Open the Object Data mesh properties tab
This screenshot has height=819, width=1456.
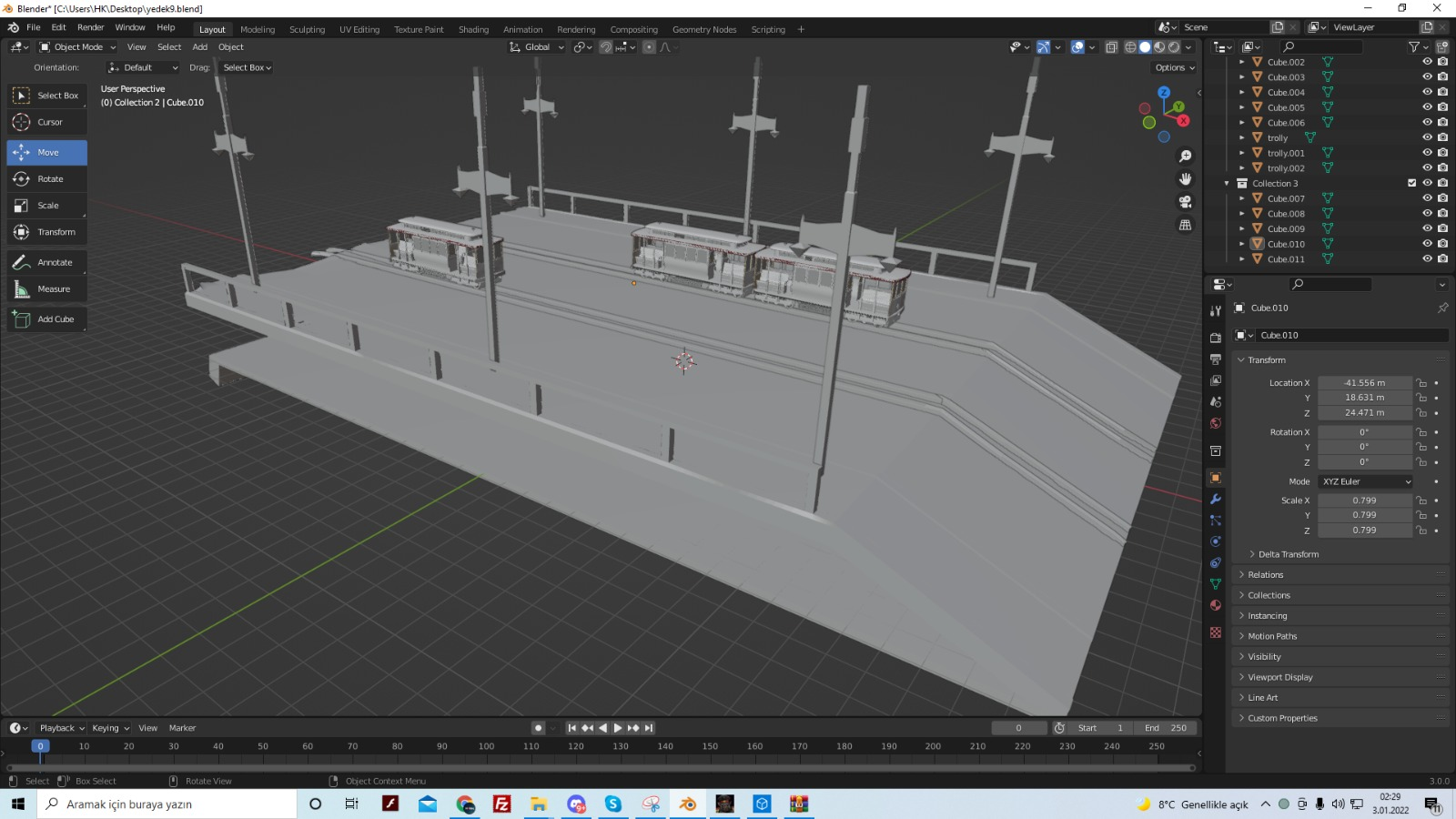coord(1216,584)
